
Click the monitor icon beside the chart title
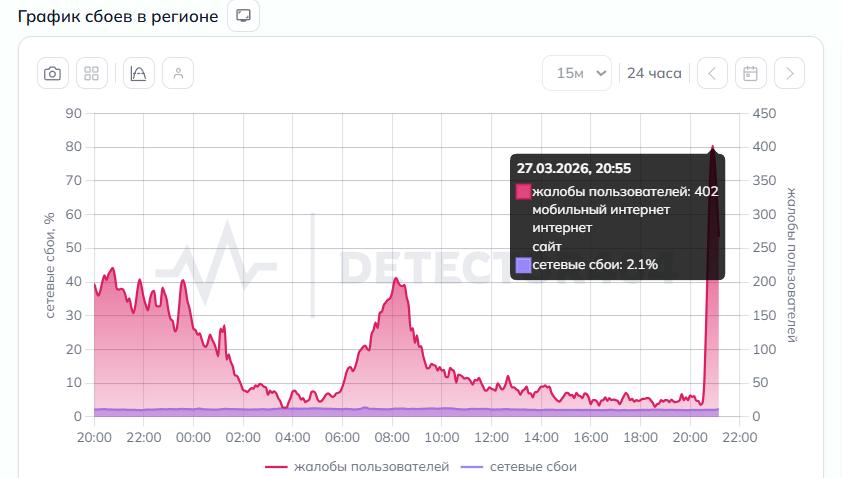[x=243, y=16]
